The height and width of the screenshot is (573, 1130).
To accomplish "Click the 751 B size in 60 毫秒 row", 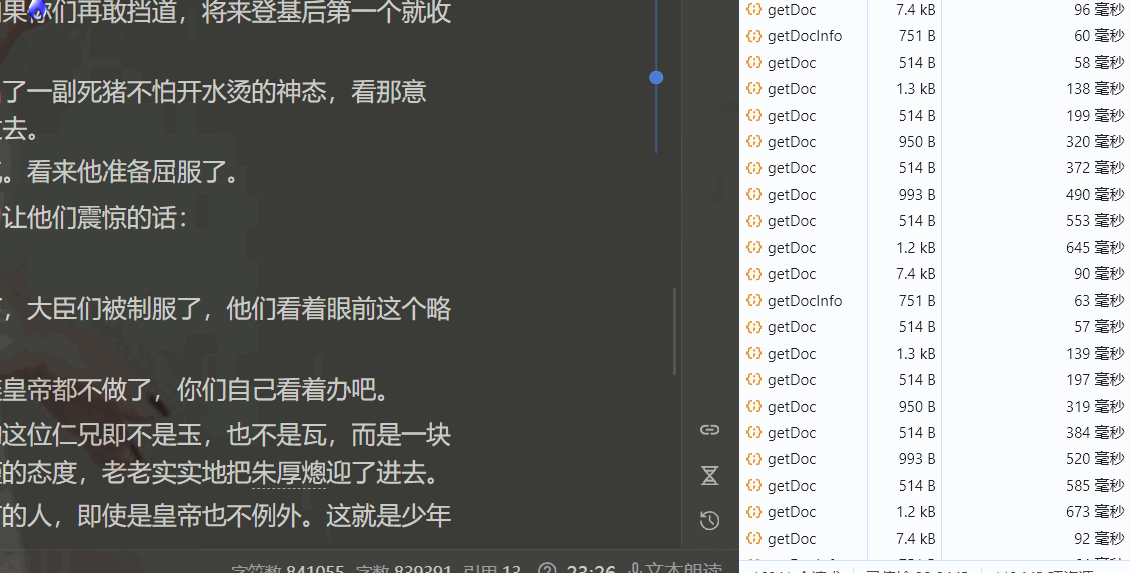I will click(x=917, y=35).
